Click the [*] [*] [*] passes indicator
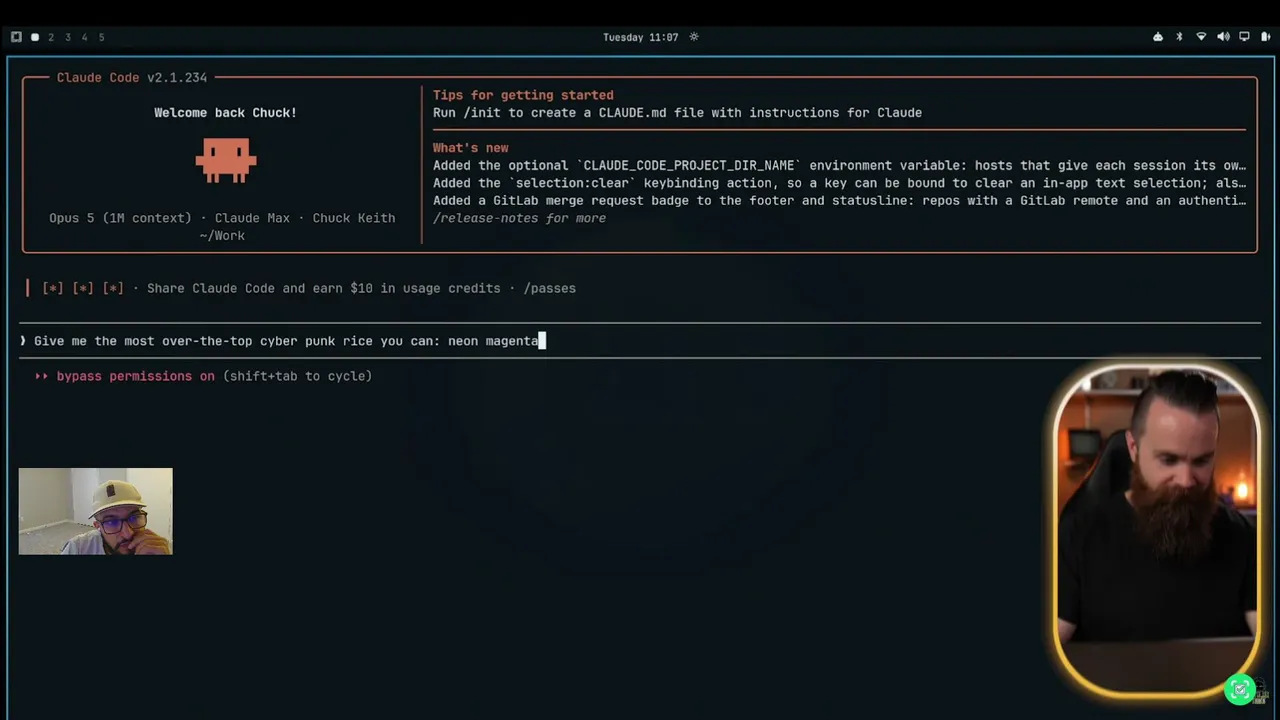Viewport: 1280px width, 720px height. 83,288
